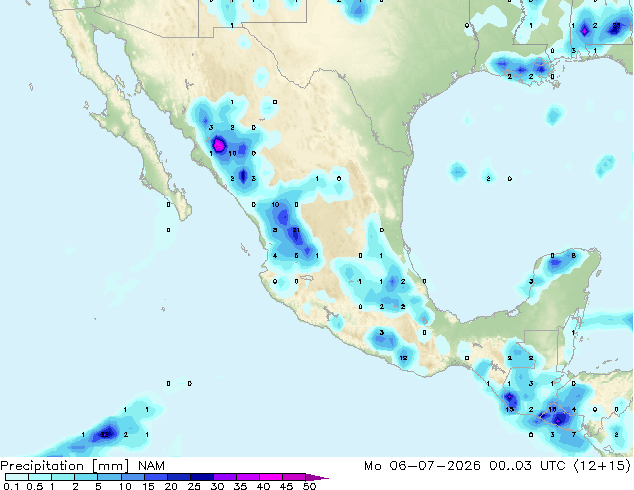The image size is (634, 490).
Task: Click the '23' value in the top-right
Action: 616,25
